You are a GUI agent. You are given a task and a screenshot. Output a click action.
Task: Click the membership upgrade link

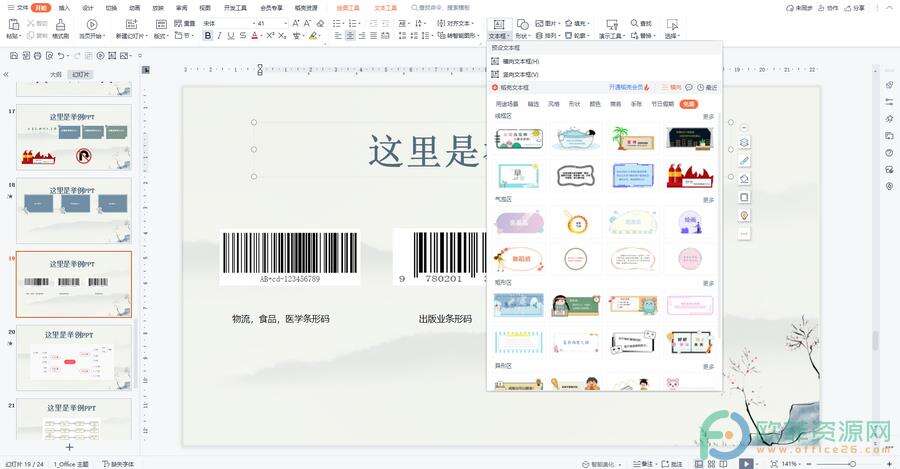click(x=629, y=87)
